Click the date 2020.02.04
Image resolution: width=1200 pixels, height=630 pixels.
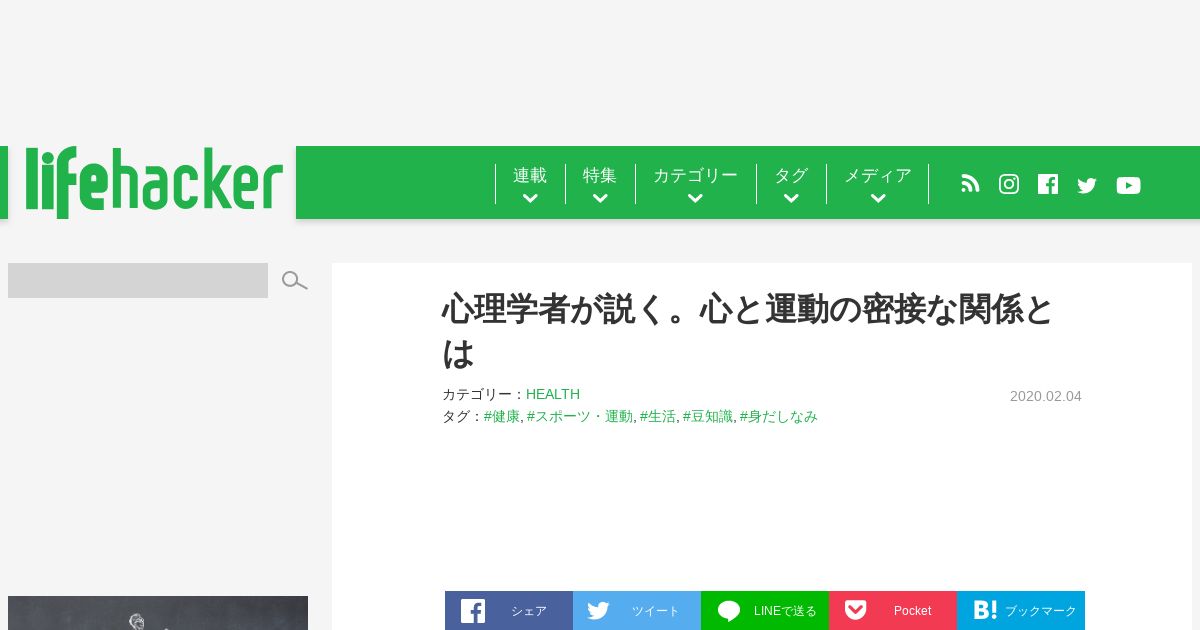(x=1046, y=396)
